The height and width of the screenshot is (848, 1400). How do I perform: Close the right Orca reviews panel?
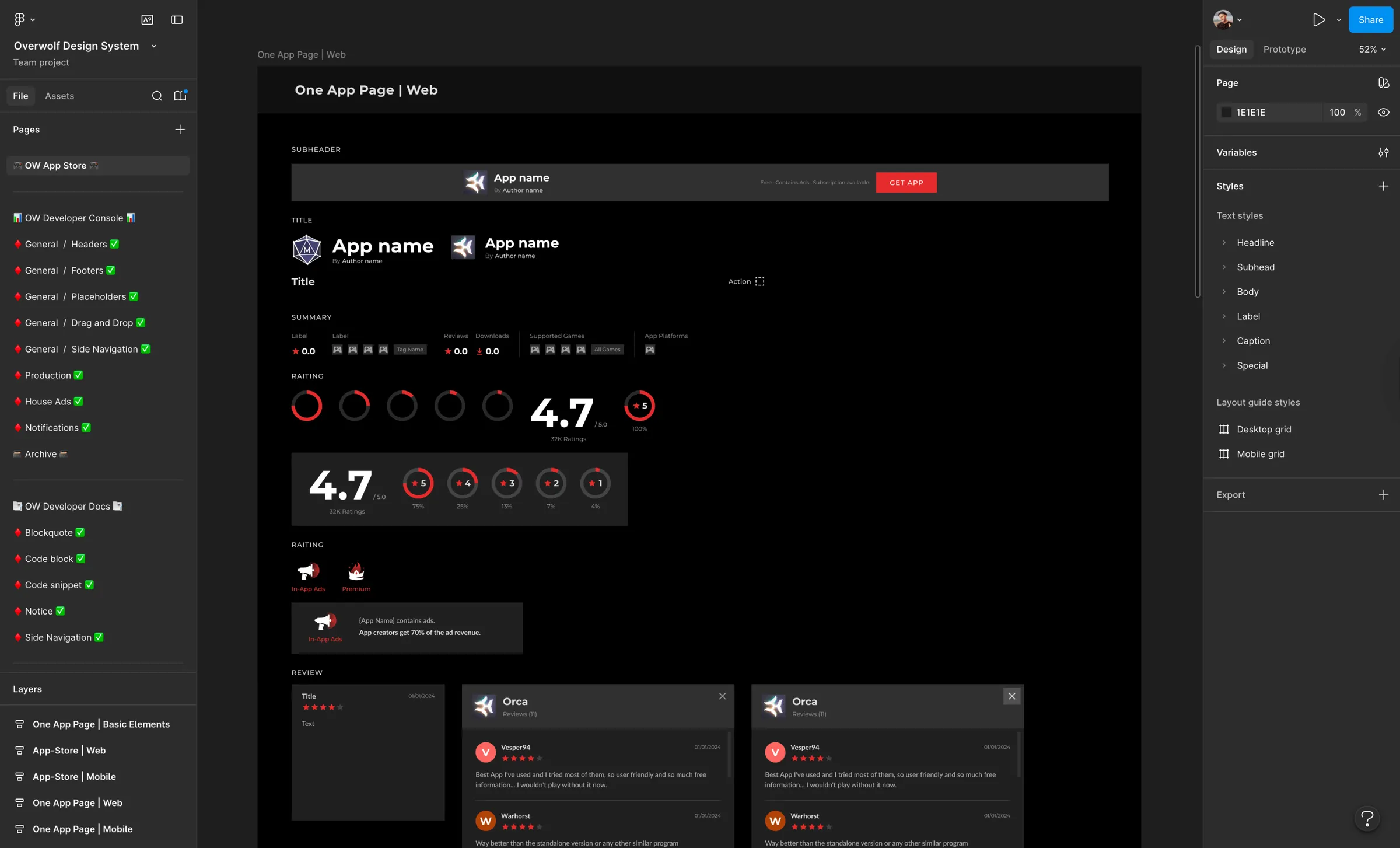pyautogui.click(x=1012, y=696)
